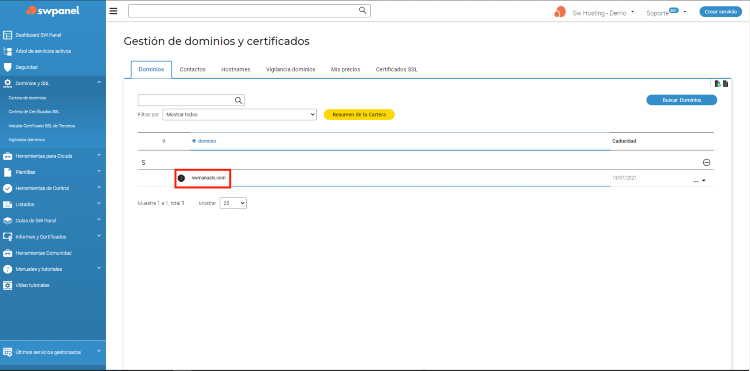Screen dimensions: 750x371
Task: Click the Últimos servicios gestionados icon
Action: 7,352
